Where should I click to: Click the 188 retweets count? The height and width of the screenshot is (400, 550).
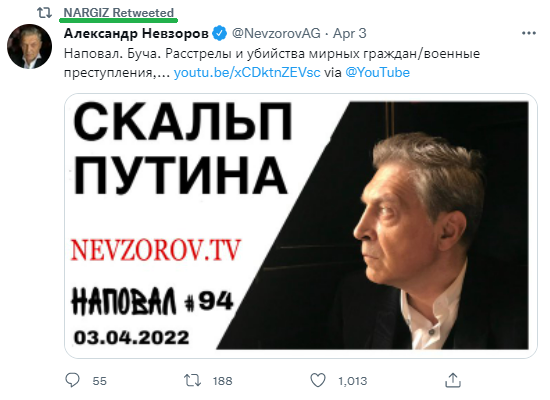click(x=222, y=381)
